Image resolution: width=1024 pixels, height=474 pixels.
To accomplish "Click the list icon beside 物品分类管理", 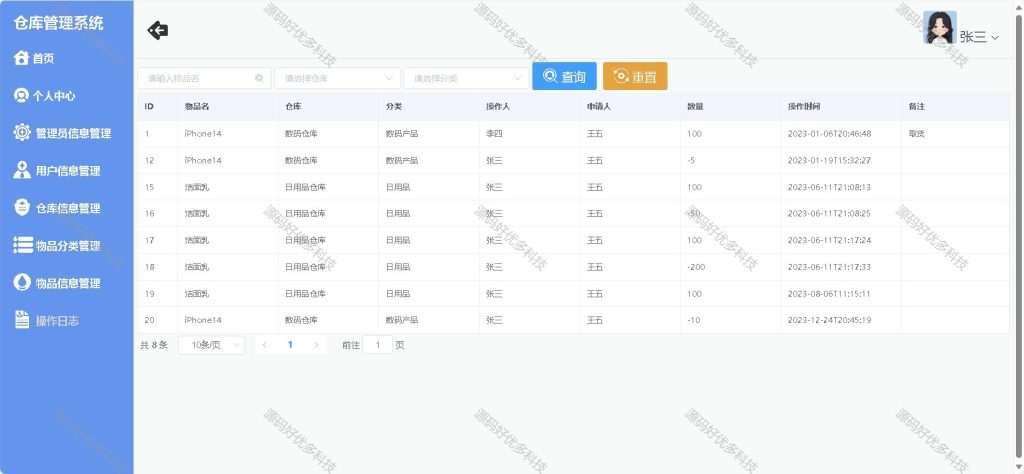I will 23,245.
